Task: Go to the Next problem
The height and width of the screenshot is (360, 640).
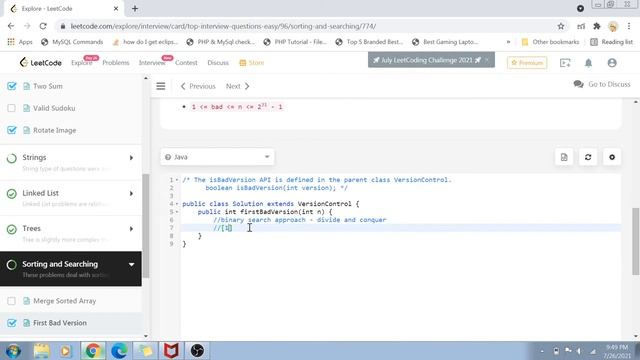Action: (238, 86)
